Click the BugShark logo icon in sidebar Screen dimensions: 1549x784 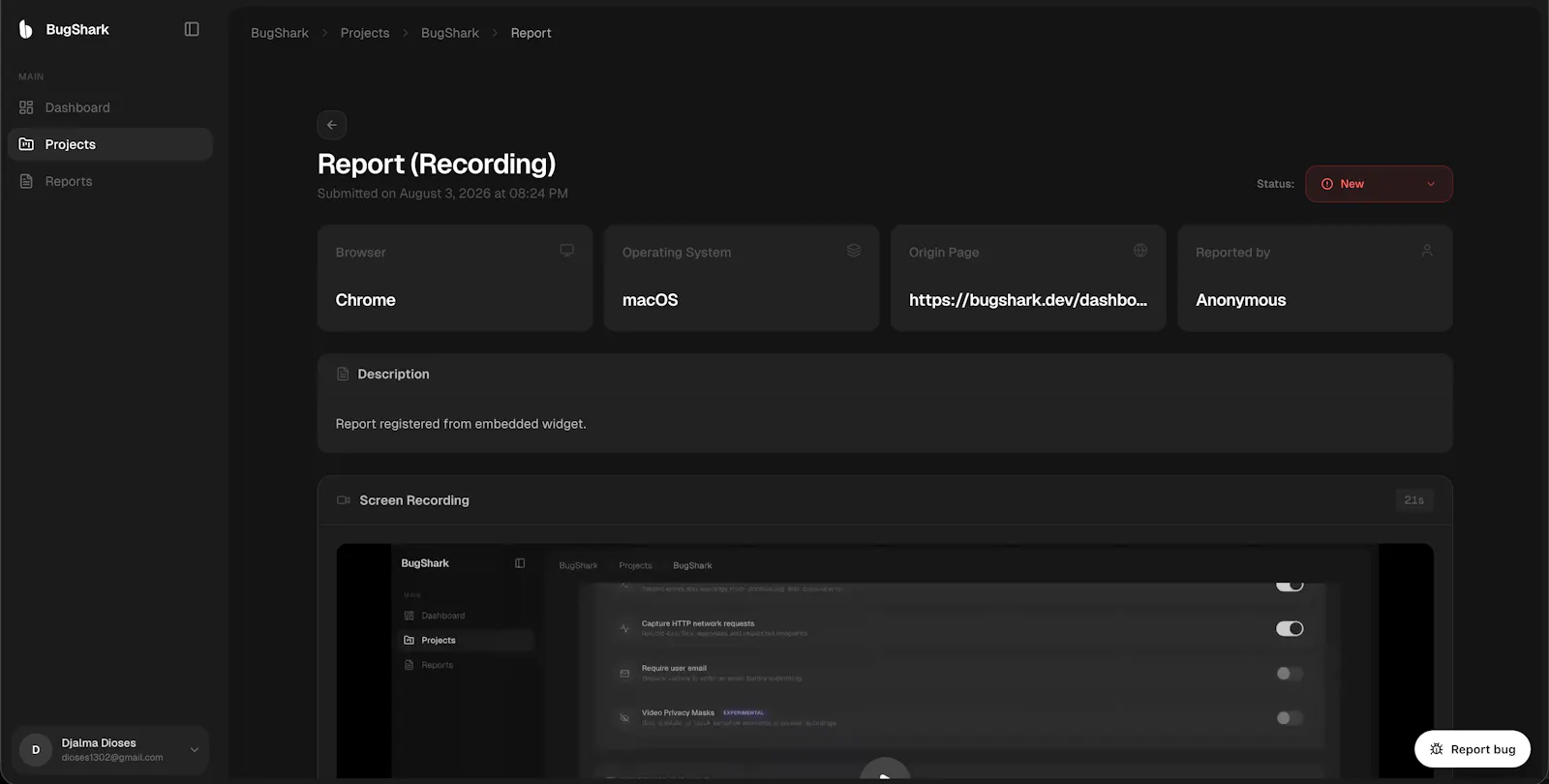tap(26, 30)
